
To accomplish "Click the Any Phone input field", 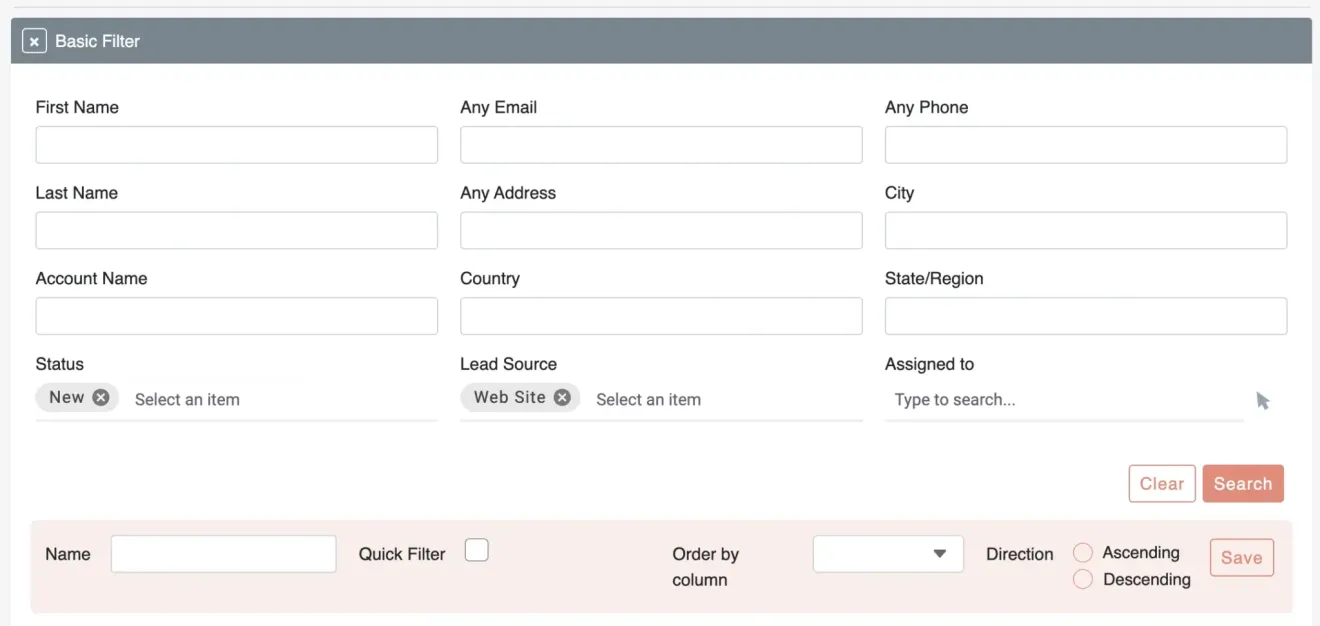I will [x=1085, y=144].
